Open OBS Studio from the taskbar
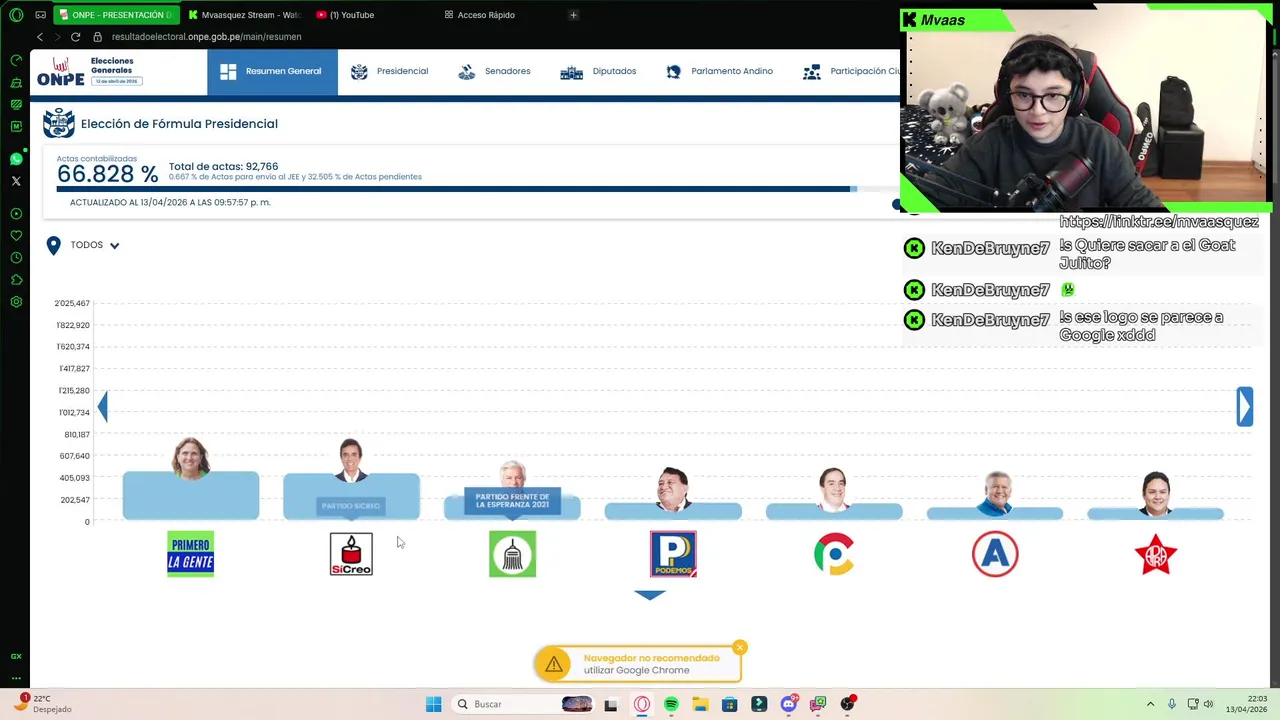 pyautogui.click(x=848, y=704)
